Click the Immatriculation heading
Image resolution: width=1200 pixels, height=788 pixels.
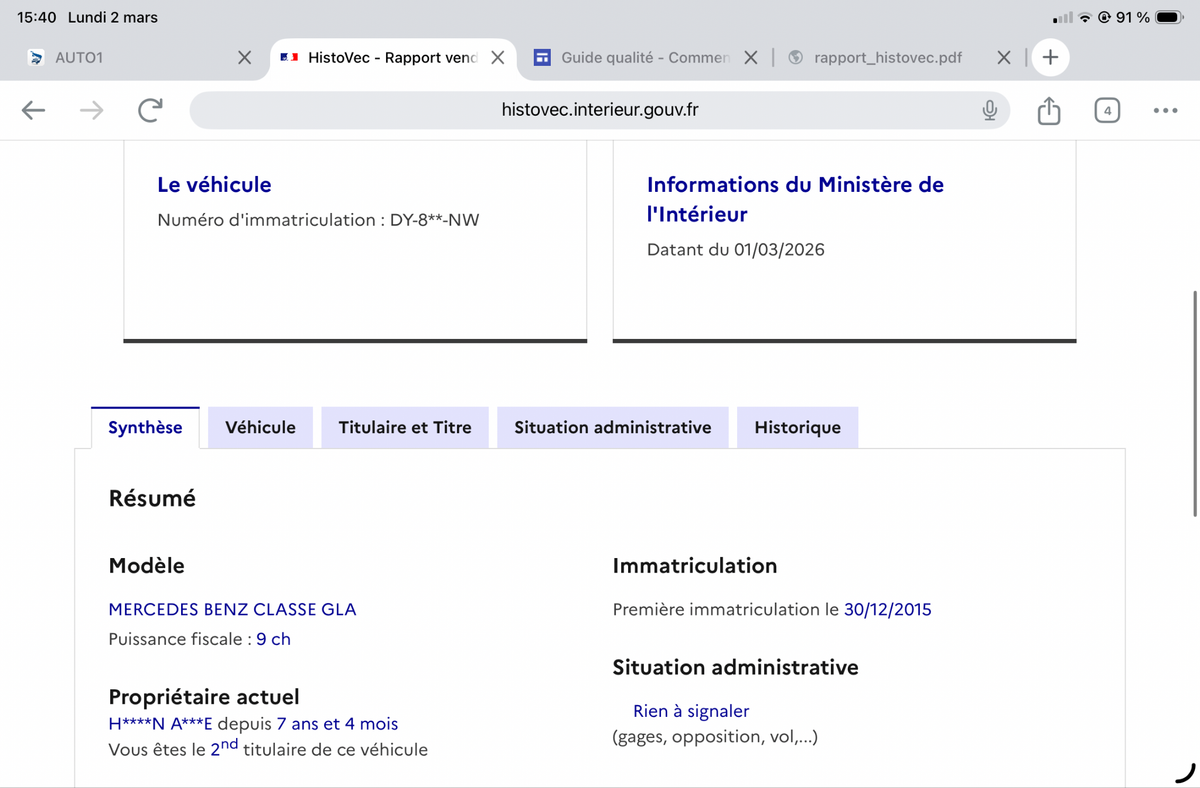(x=695, y=566)
